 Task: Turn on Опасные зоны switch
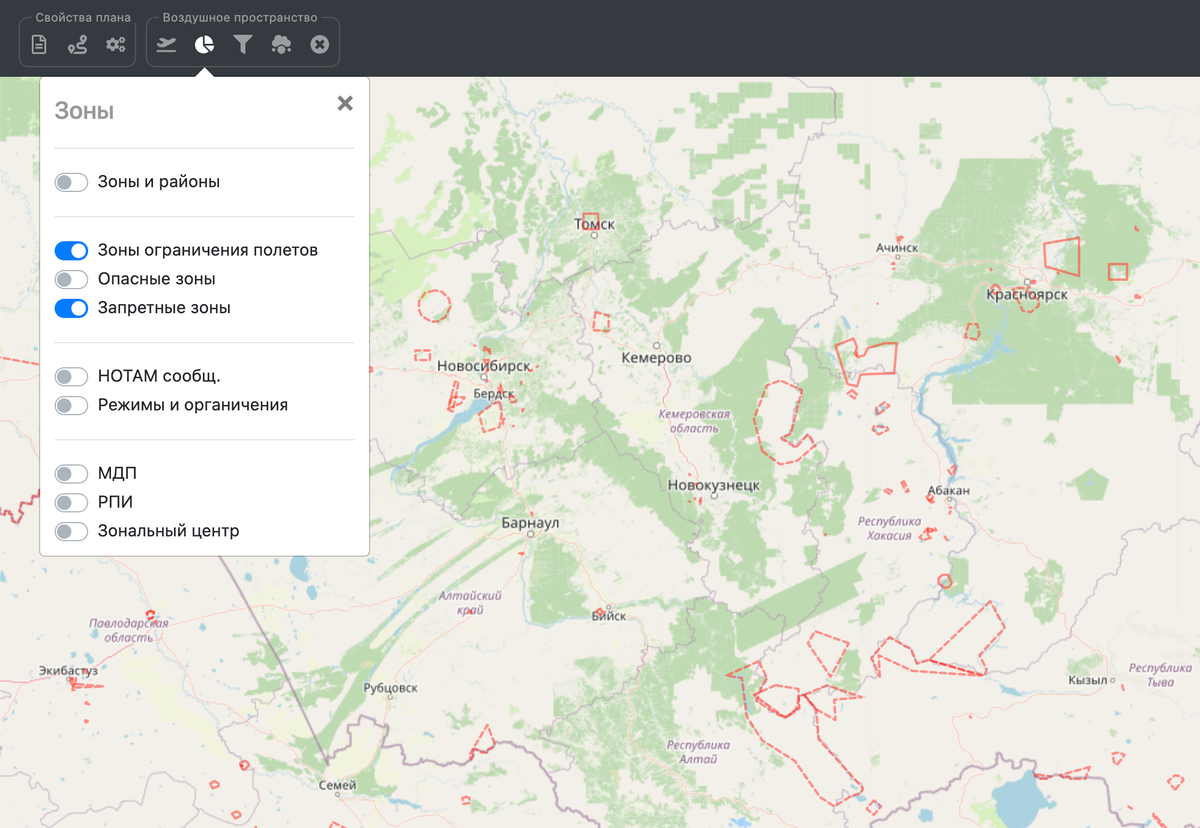71,279
